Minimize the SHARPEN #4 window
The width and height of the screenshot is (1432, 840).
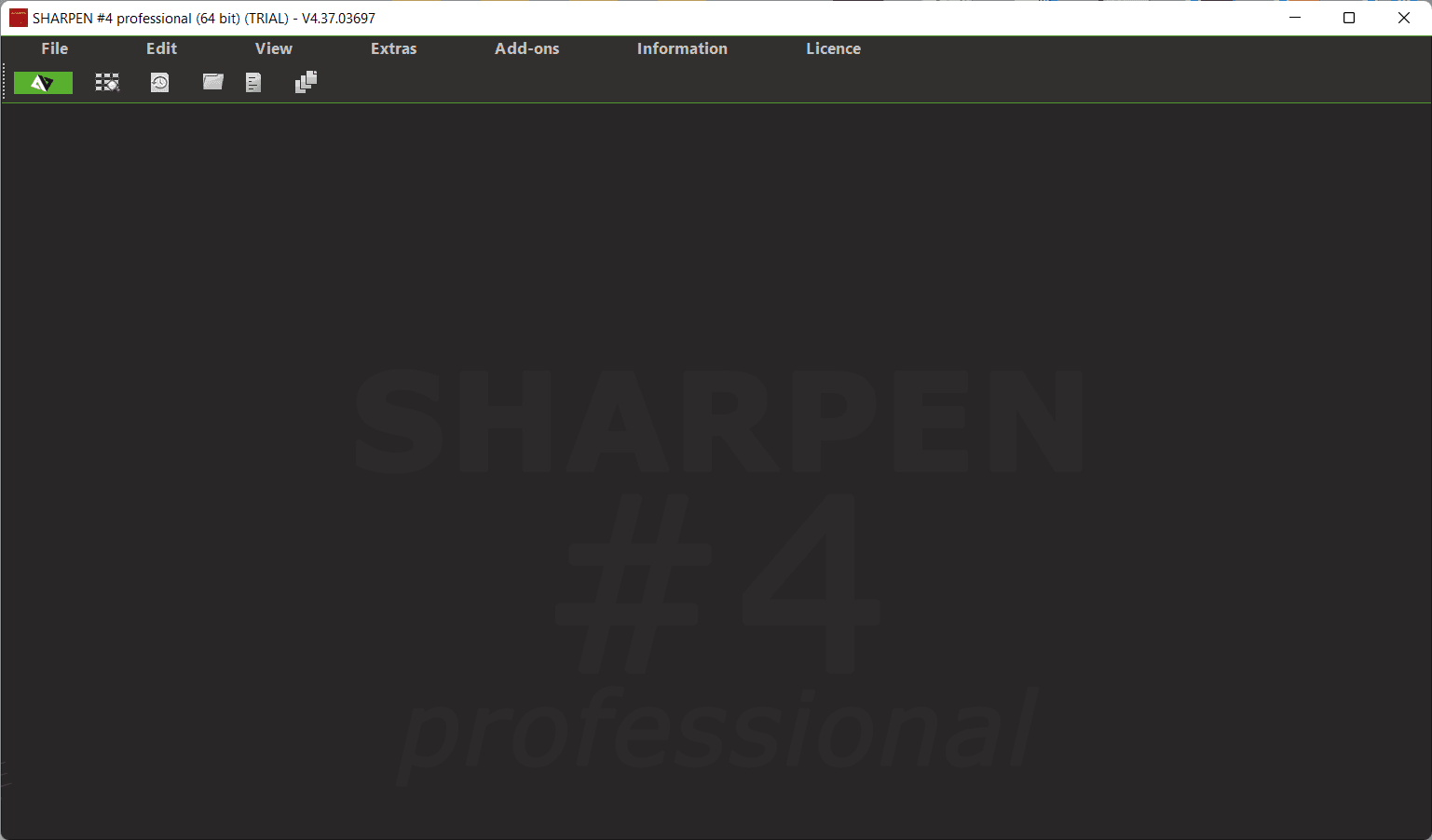1295,18
